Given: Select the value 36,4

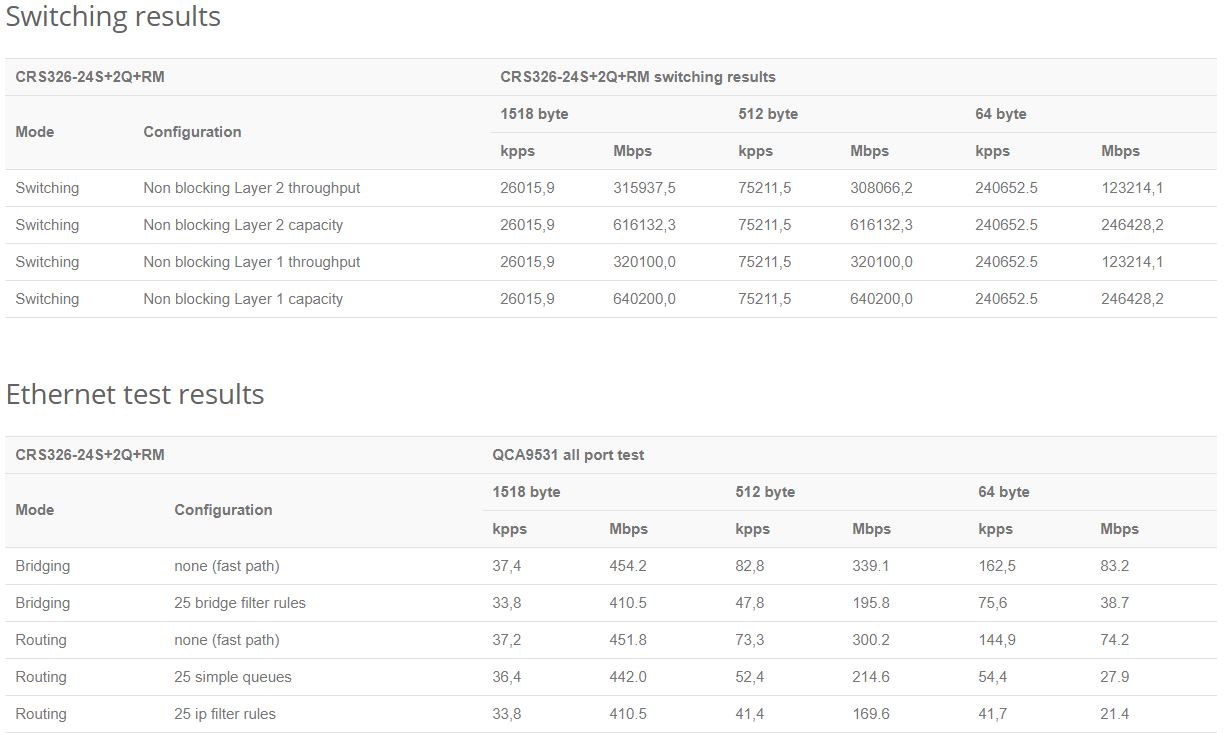Looking at the screenshot, I should pyautogui.click(x=507, y=677).
